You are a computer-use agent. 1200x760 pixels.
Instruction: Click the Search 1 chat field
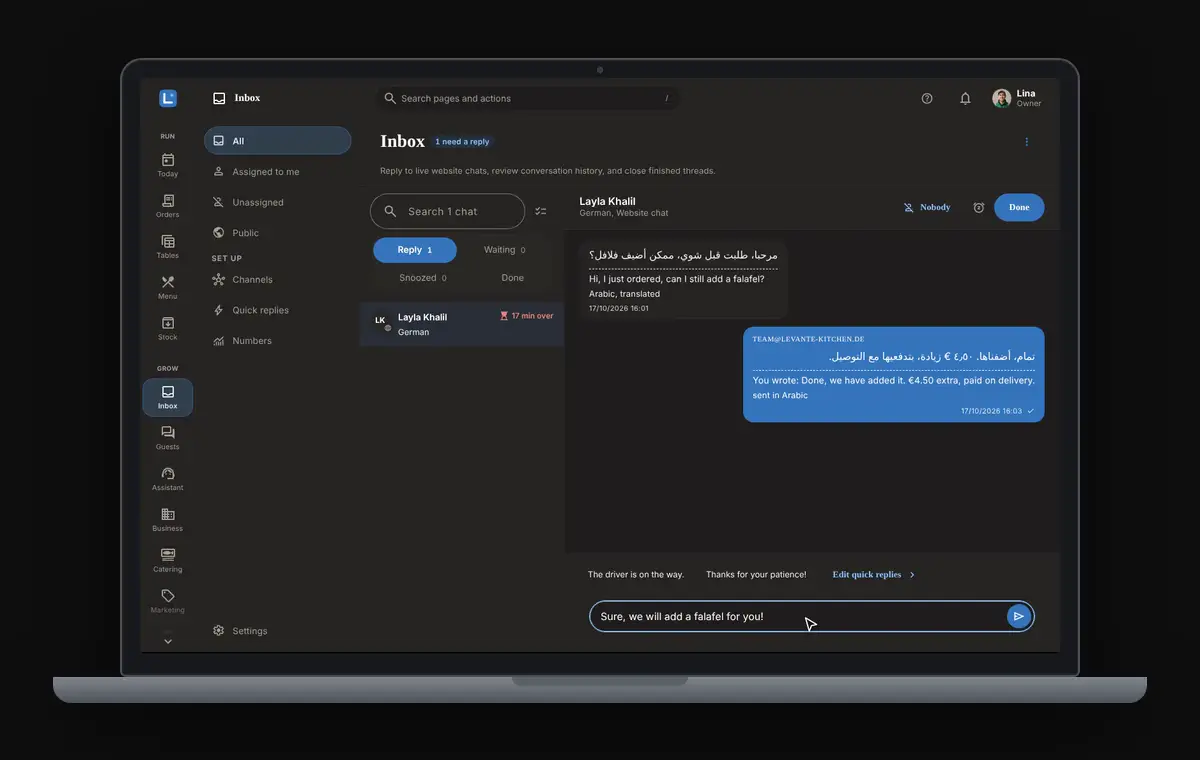coord(447,211)
